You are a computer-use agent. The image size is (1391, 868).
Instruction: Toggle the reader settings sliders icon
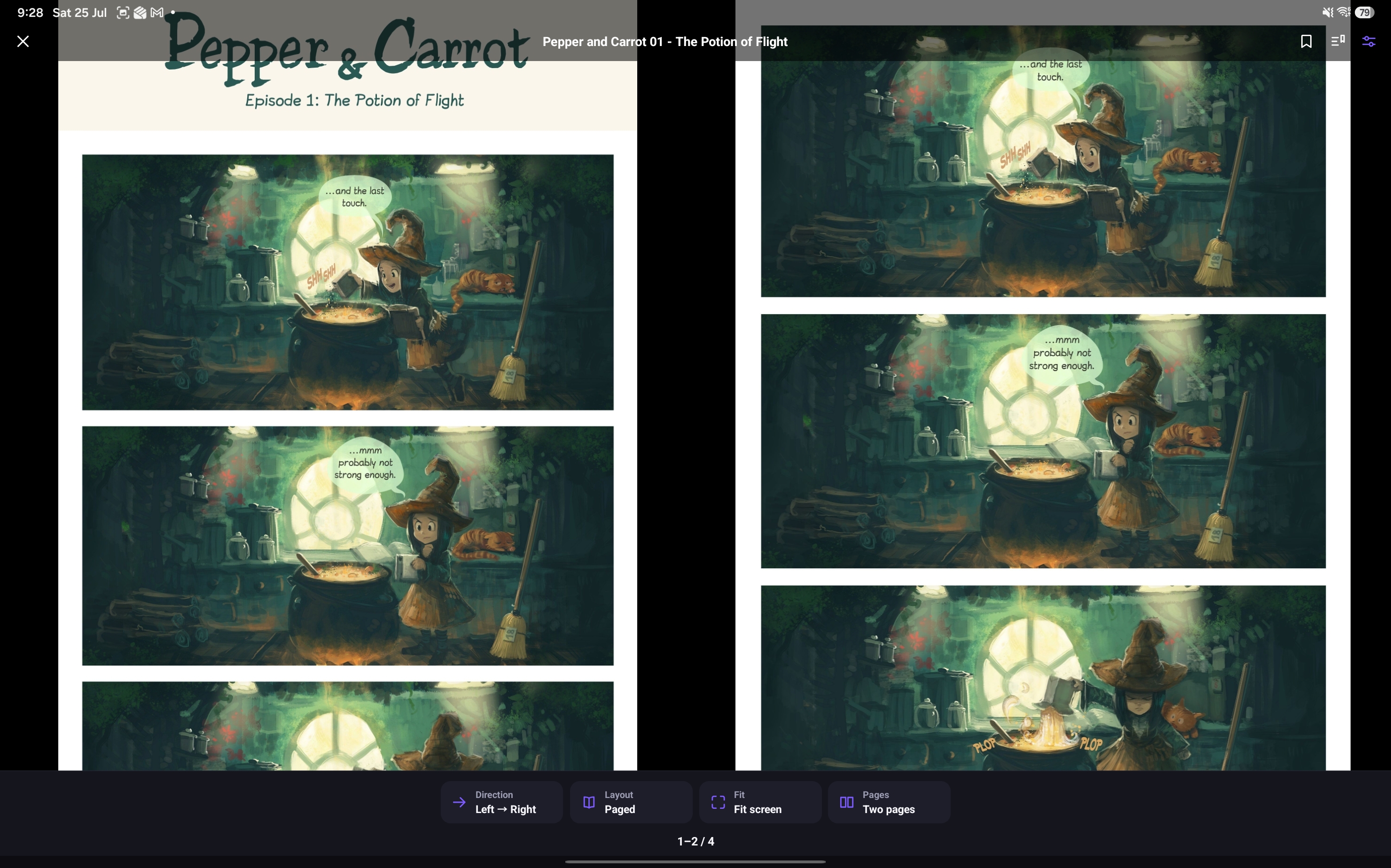coord(1368,41)
